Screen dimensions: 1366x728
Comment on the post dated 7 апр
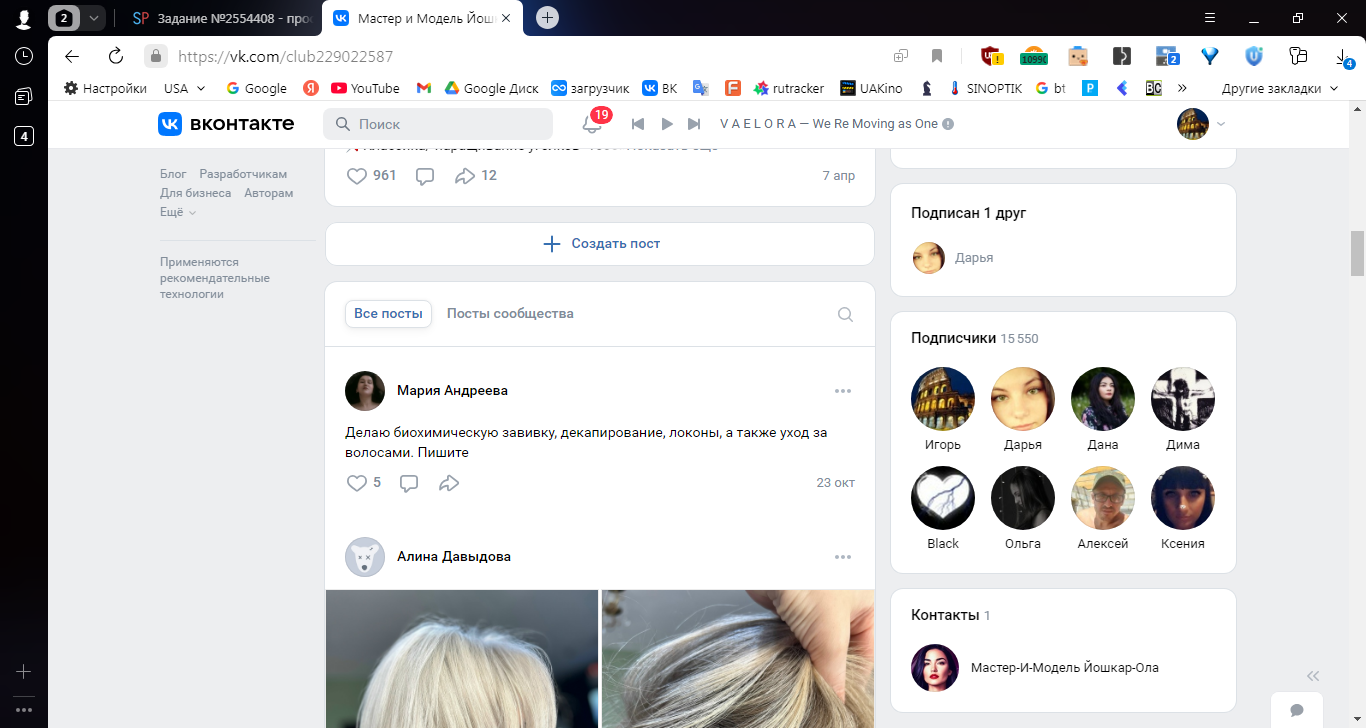425,176
